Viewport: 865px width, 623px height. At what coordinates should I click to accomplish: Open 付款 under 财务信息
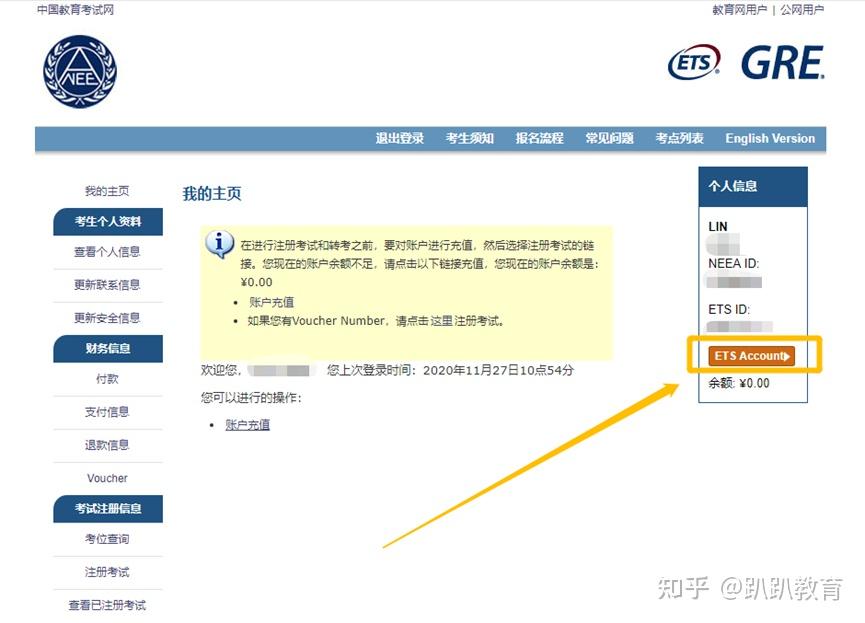point(107,378)
